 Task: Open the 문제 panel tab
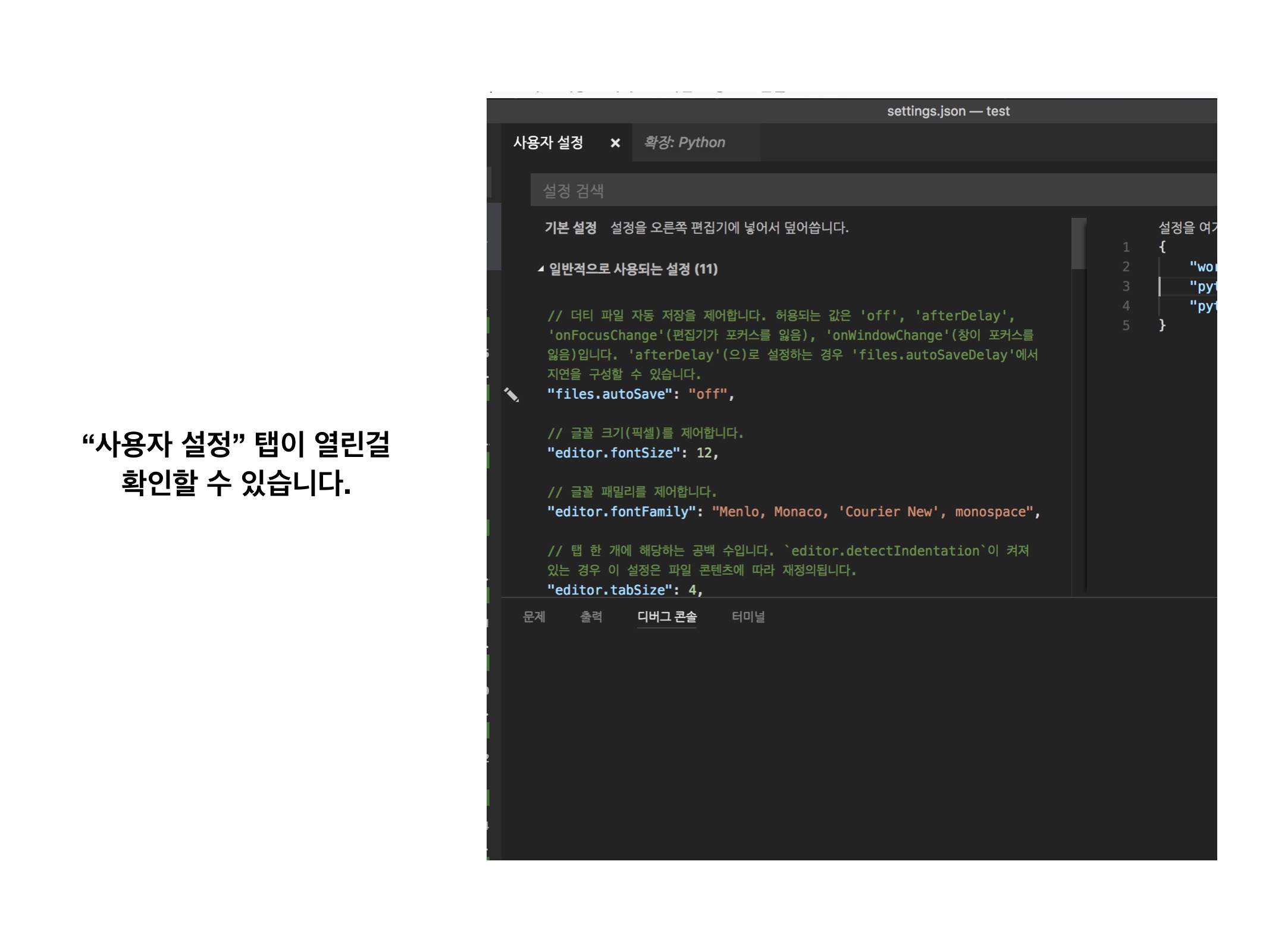(534, 617)
